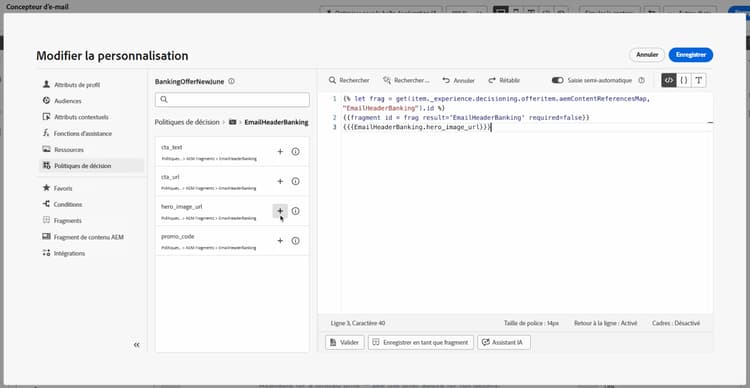Click help icon beside Saisie semi-automatique
This screenshot has width=750, height=388.
(x=642, y=80)
